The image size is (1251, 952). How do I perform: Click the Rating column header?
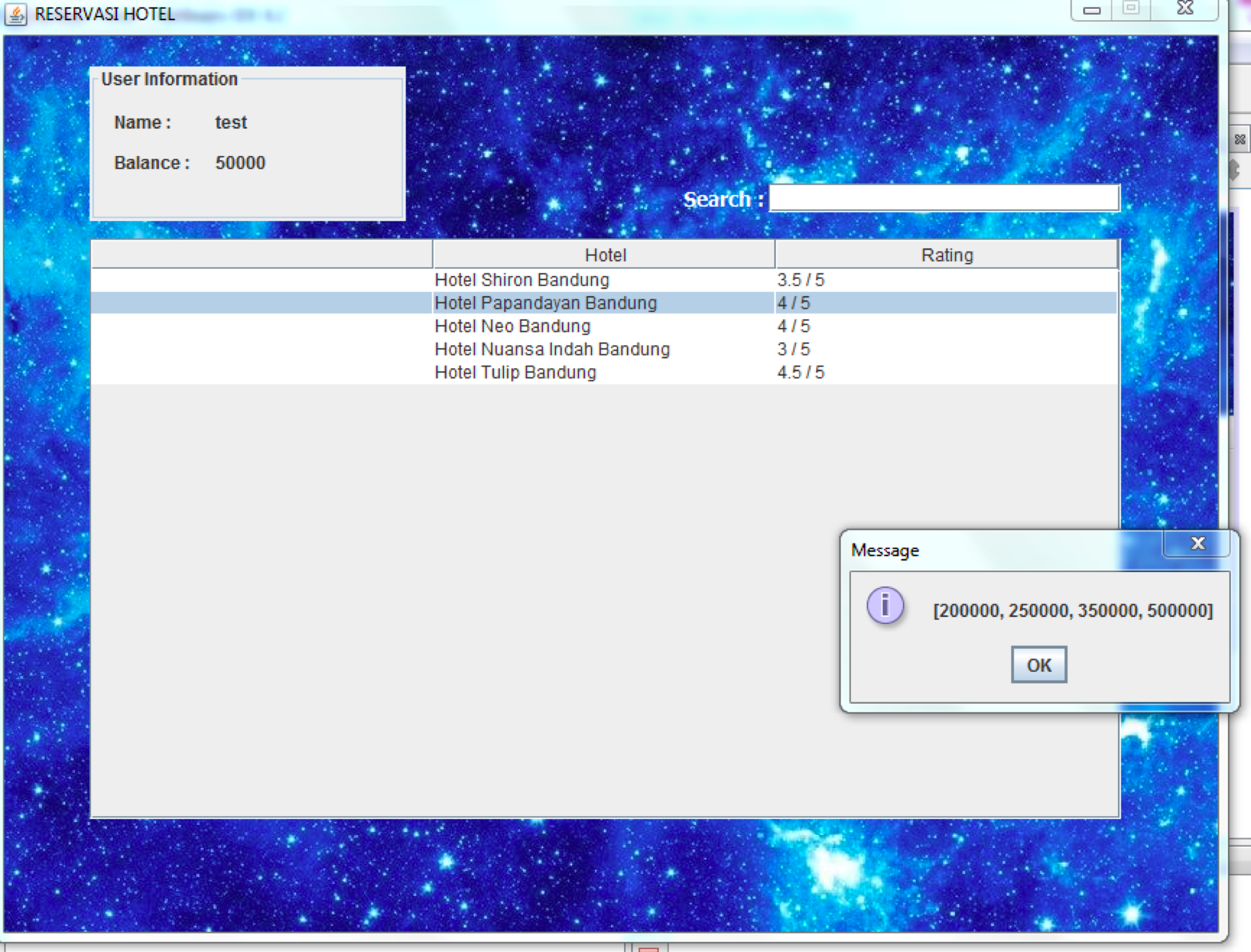947,255
